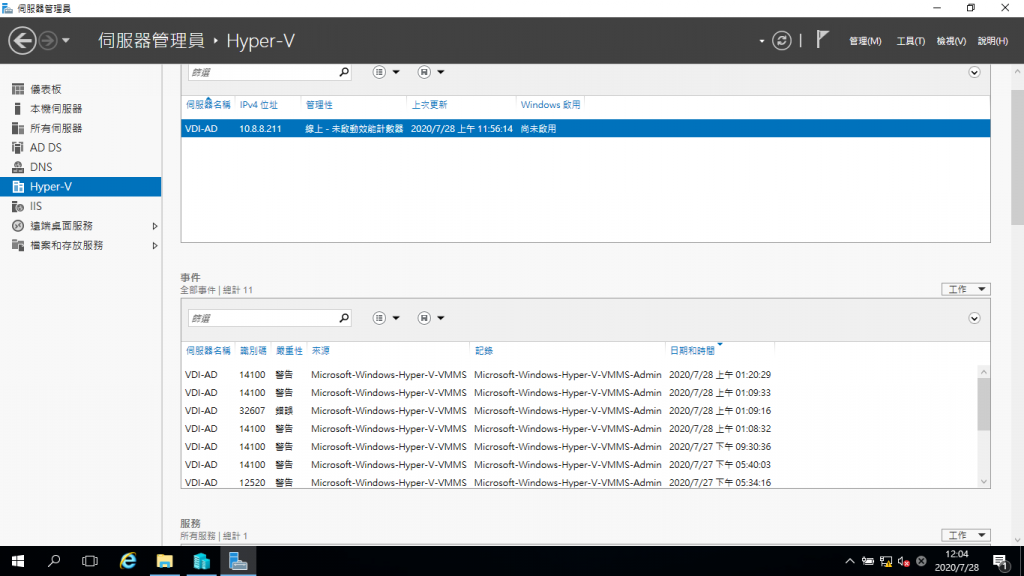Open the notifications flag
This screenshot has height=576, width=1024.
coord(822,40)
